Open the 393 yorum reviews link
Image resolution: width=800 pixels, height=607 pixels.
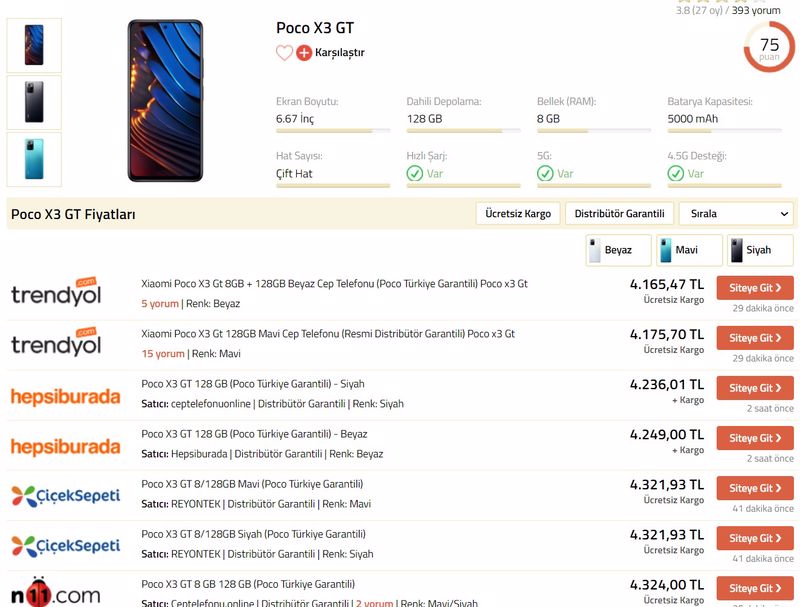point(756,10)
